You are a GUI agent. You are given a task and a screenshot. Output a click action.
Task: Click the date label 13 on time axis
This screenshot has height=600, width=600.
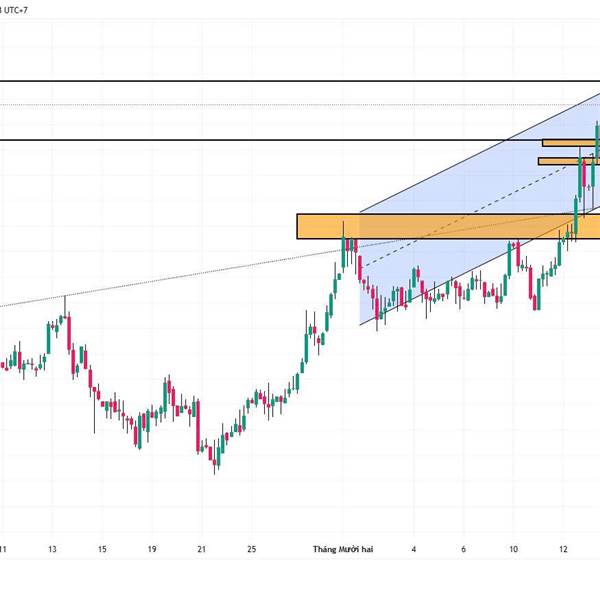pos(52,549)
